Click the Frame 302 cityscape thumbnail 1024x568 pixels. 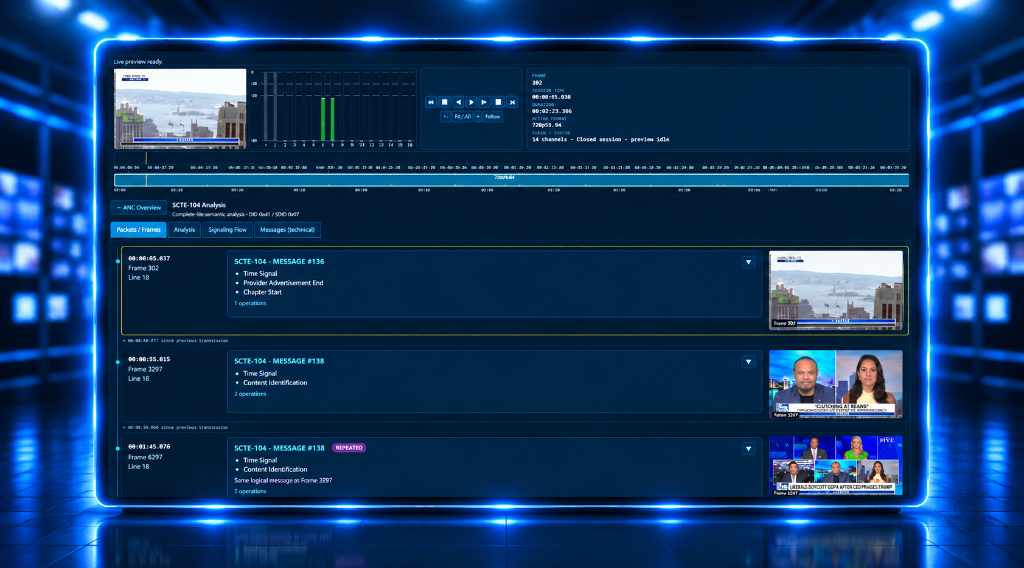[836, 290]
